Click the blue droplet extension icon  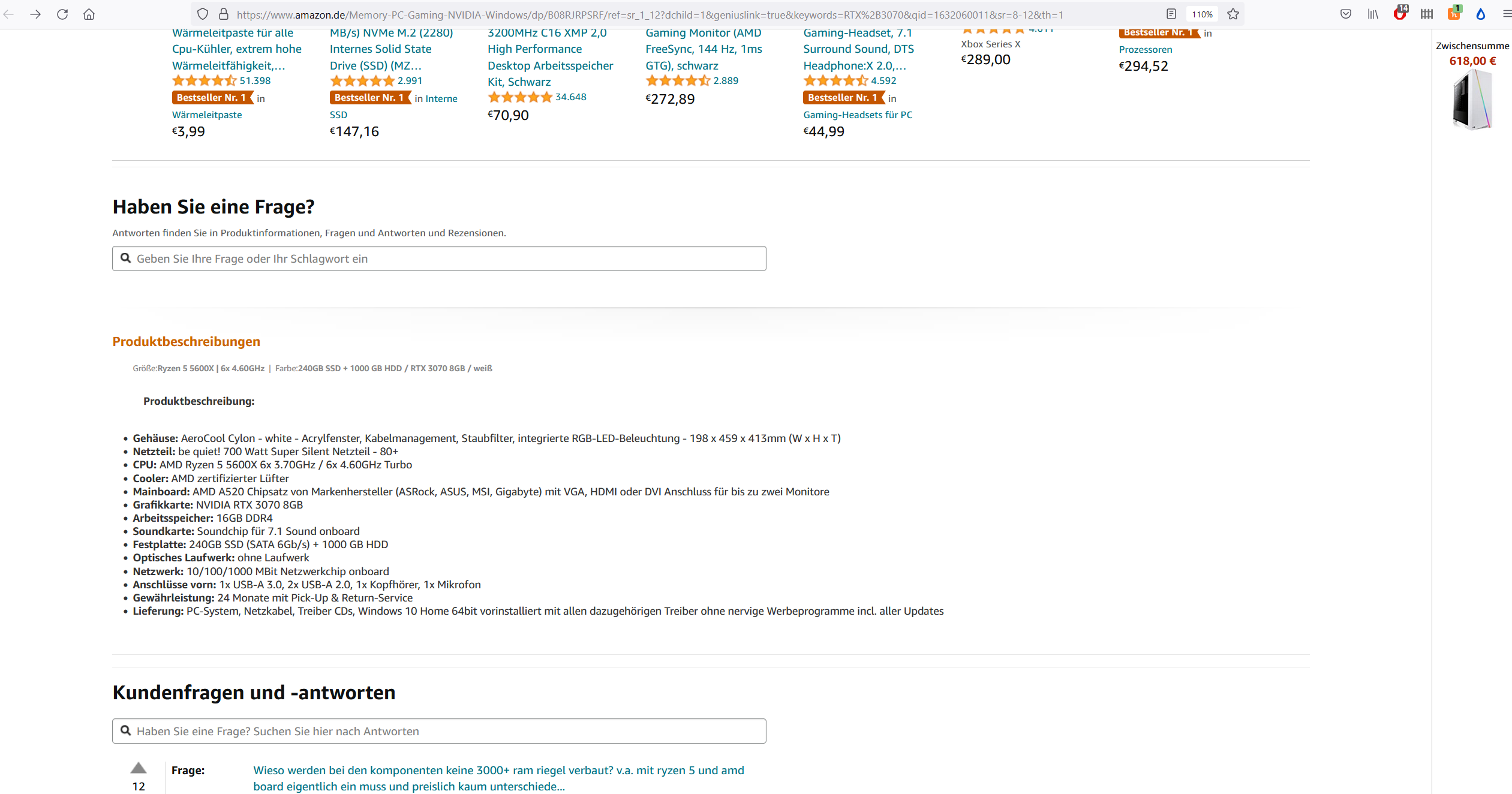(1481, 14)
